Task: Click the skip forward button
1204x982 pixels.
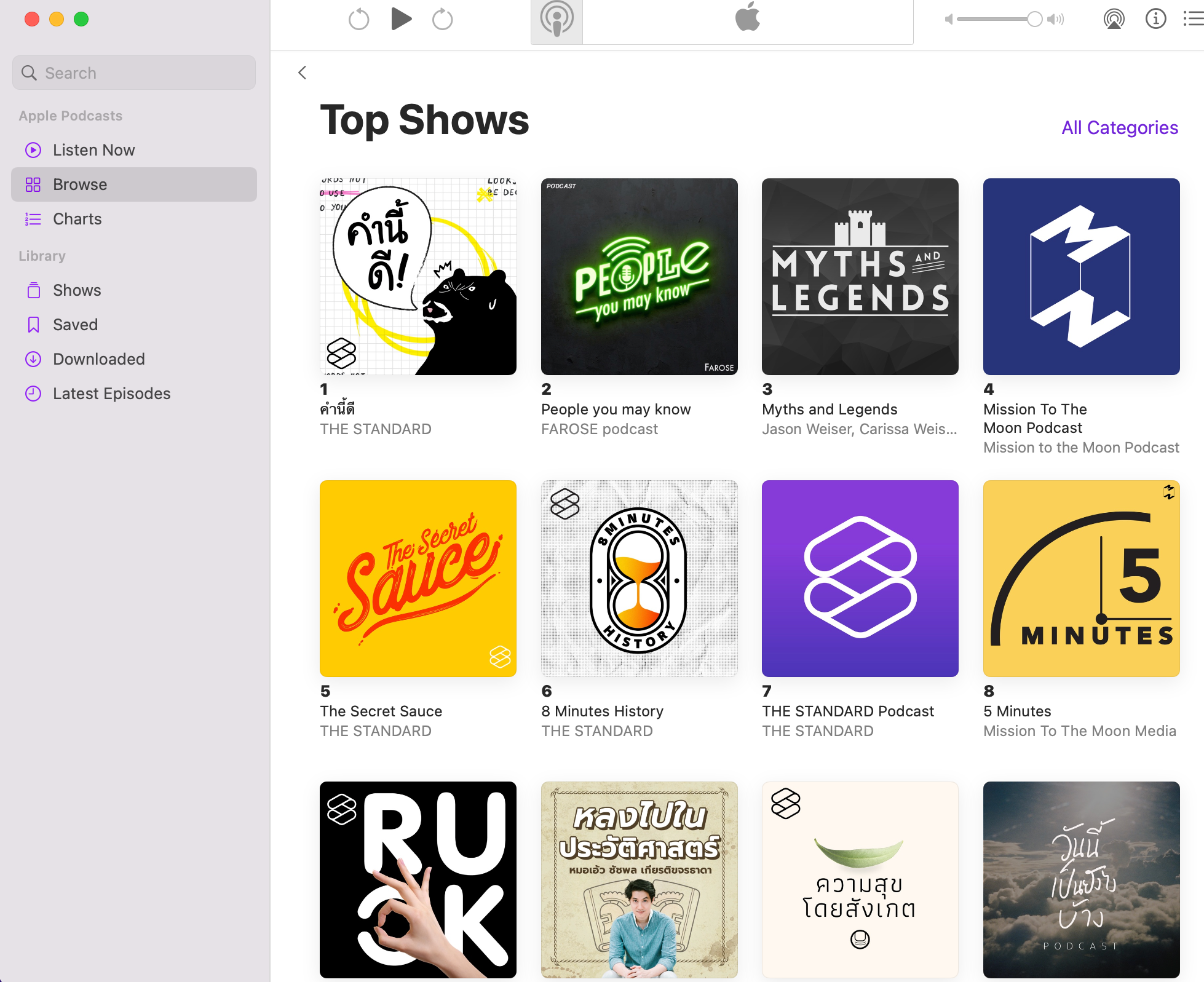Action: pyautogui.click(x=442, y=20)
